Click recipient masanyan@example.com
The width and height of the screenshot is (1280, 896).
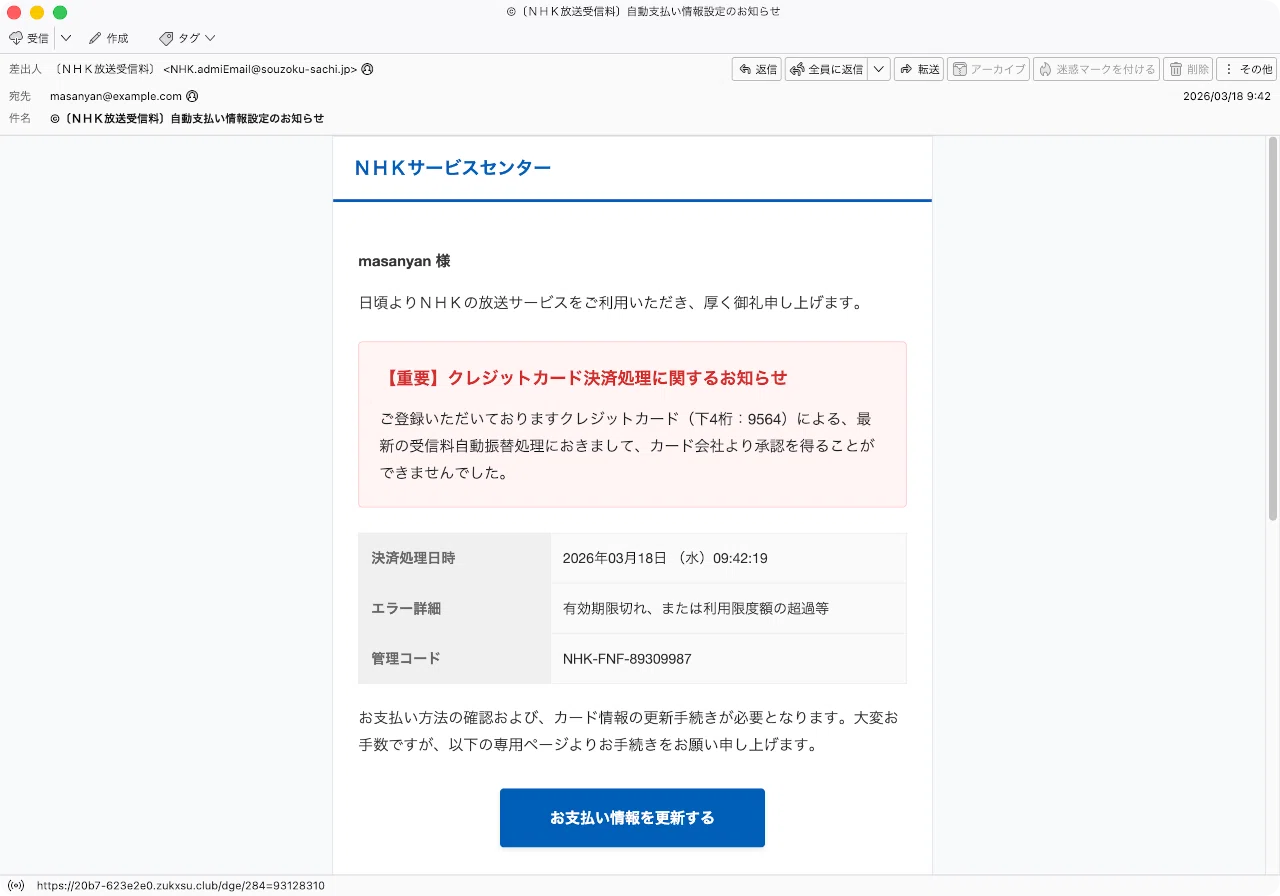116,96
